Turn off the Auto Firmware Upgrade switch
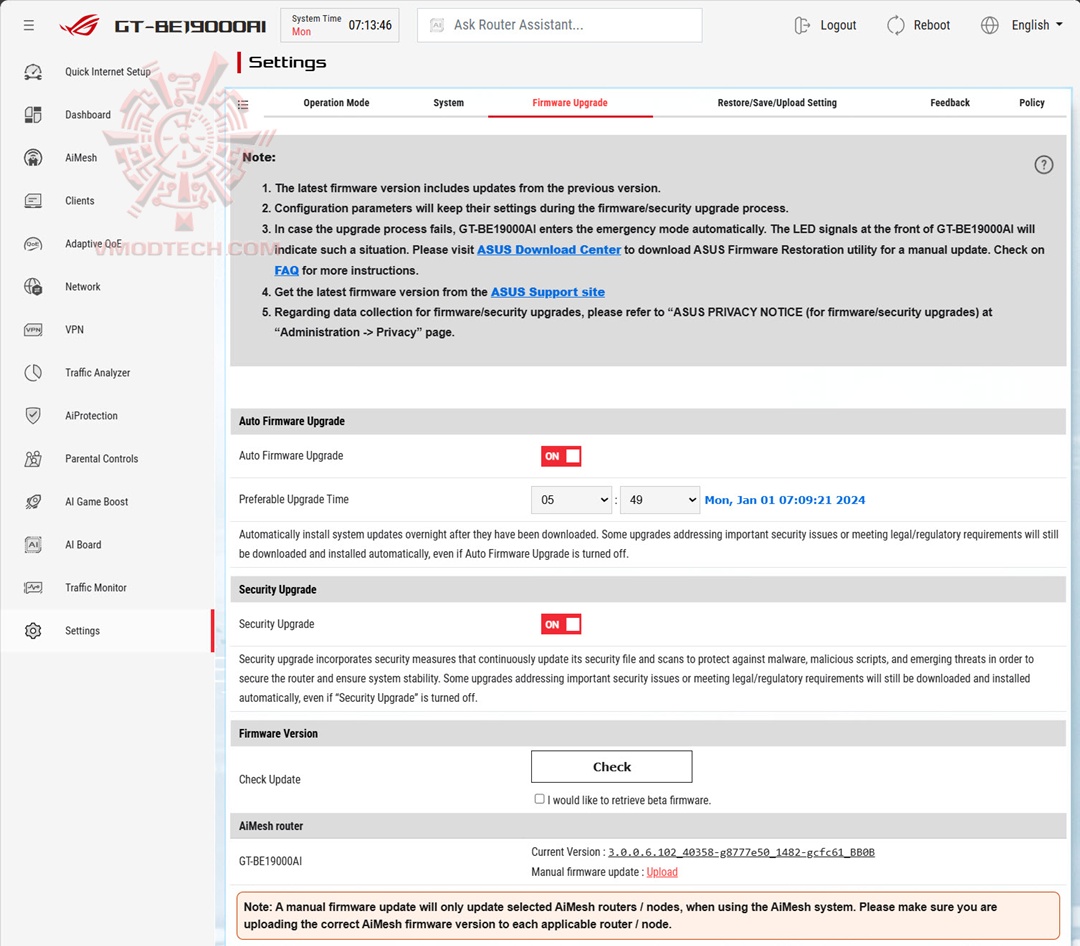 (561, 456)
